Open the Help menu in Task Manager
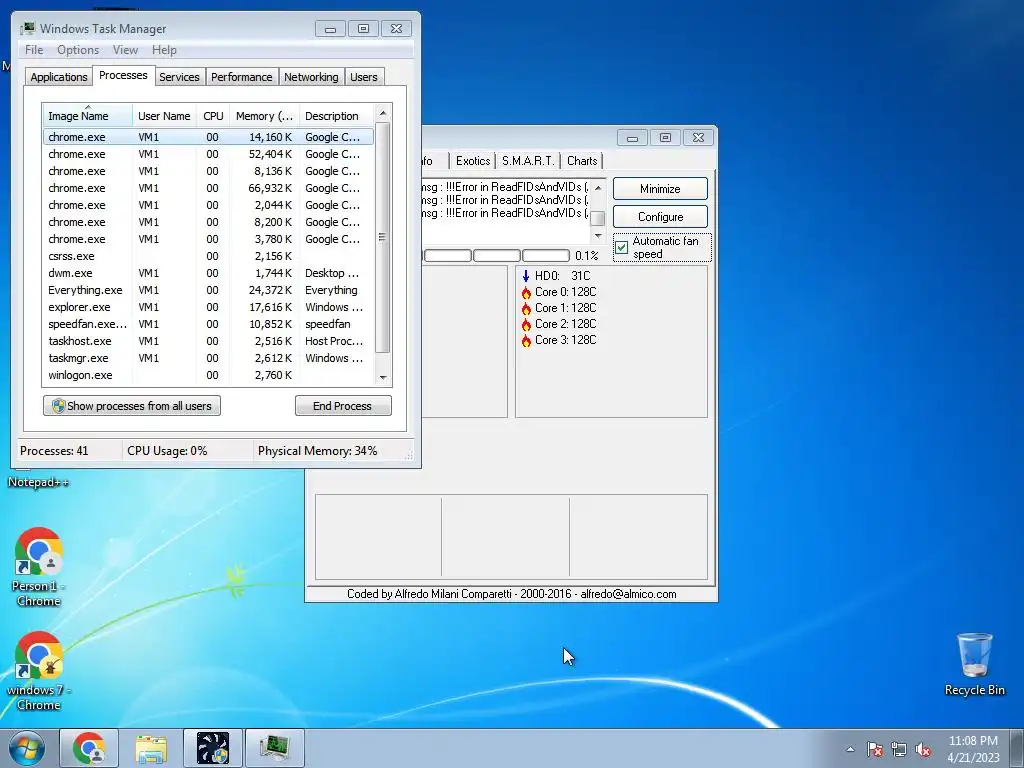Image resolution: width=1024 pixels, height=768 pixels. pyautogui.click(x=164, y=50)
